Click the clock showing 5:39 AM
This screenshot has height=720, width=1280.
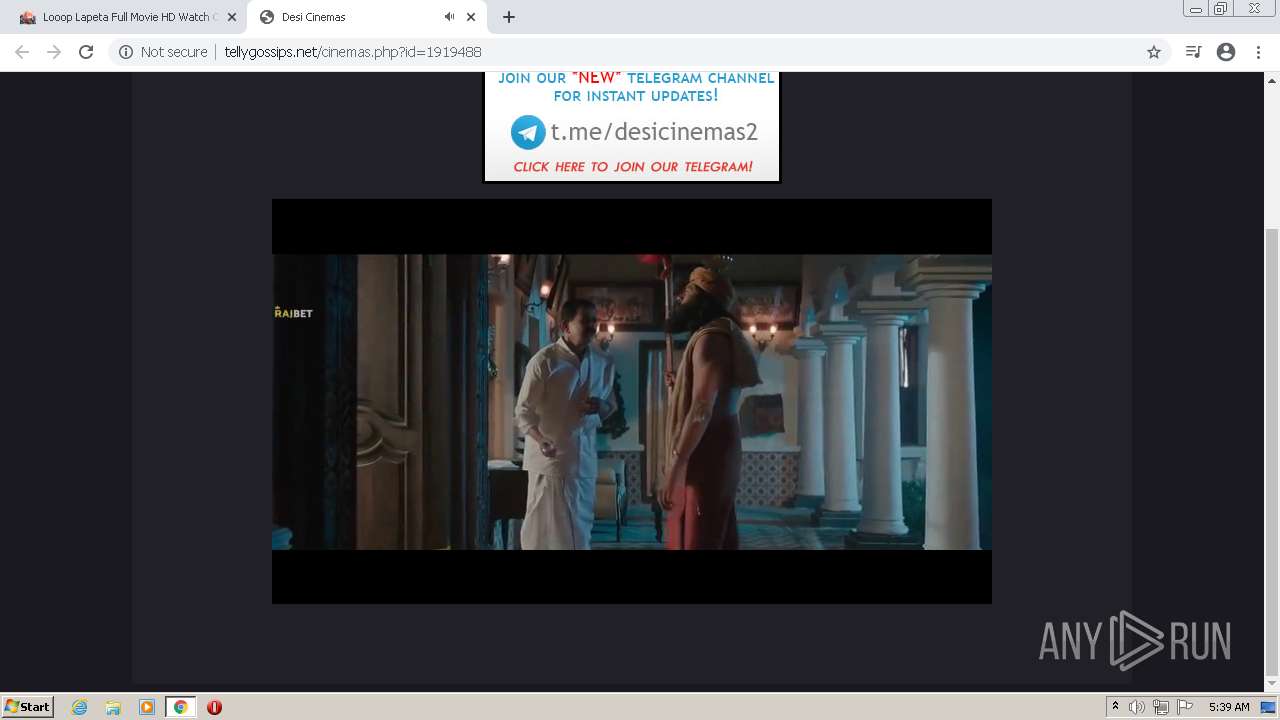click(x=1229, y=707)
